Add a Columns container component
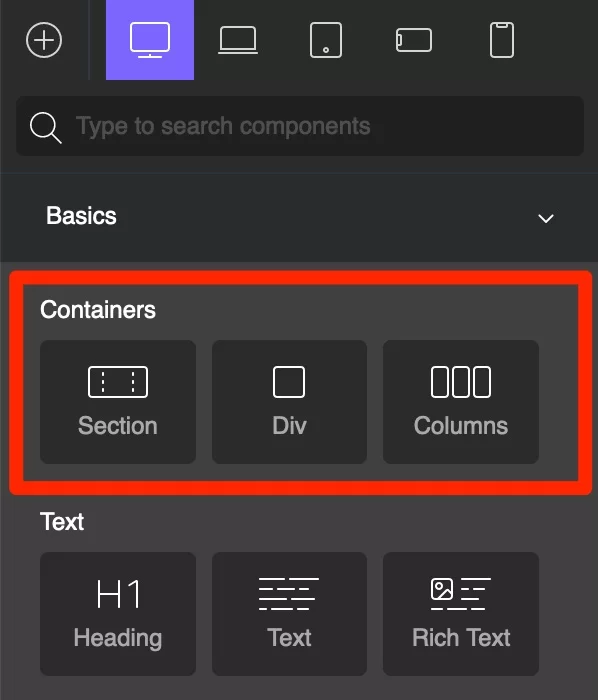 pyautogui.click(x=461, y=402)
